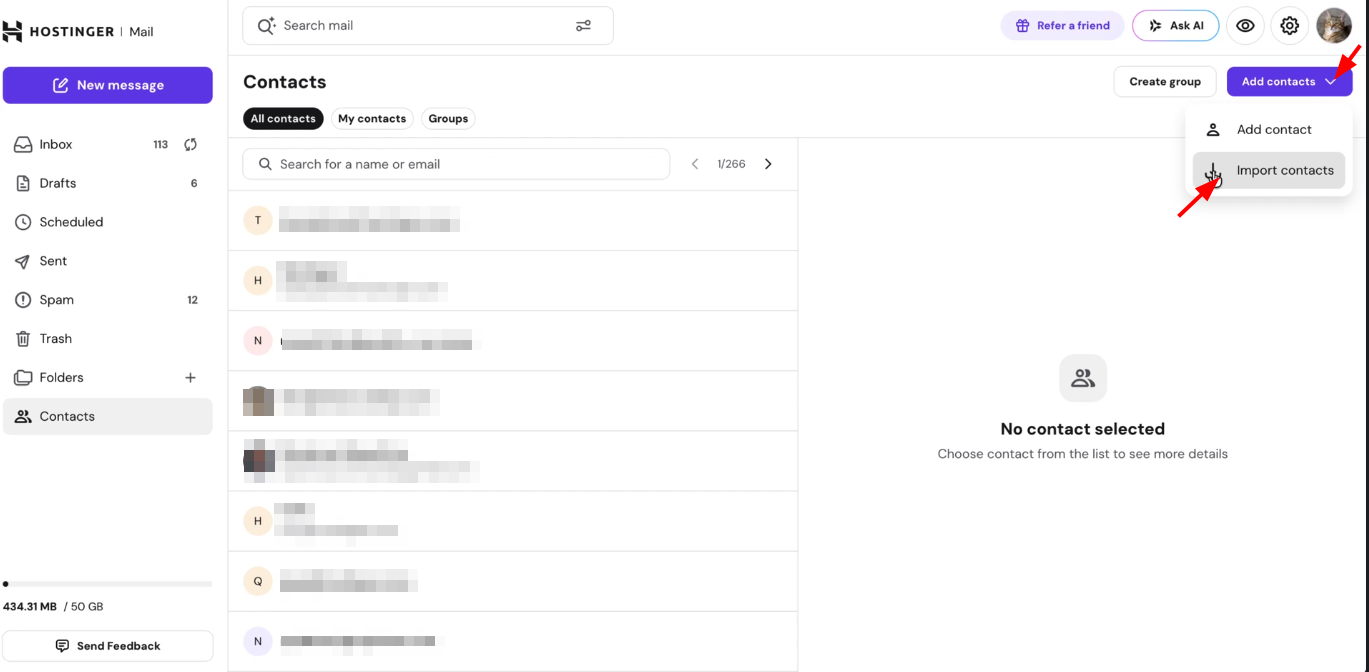The width and height of the screenshot is (1369, 672).
Task: Click the storage usage bar
Action: (108, 584)
